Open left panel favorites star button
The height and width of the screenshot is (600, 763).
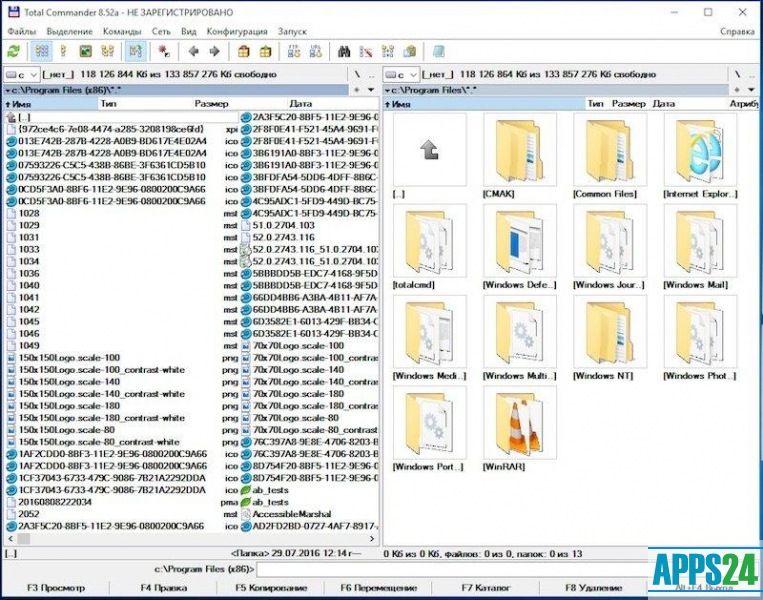tap(357, 90)
